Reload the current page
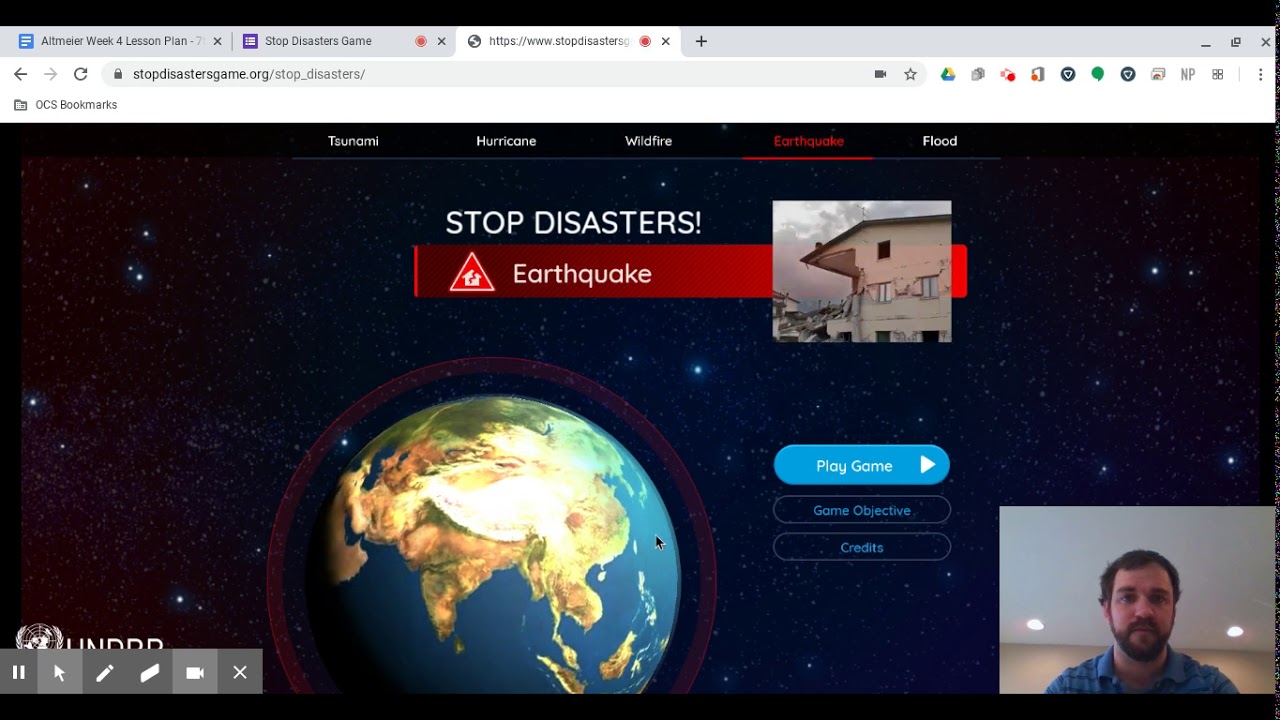This screenshot has width=1280, height=720. tap(81, 74)
